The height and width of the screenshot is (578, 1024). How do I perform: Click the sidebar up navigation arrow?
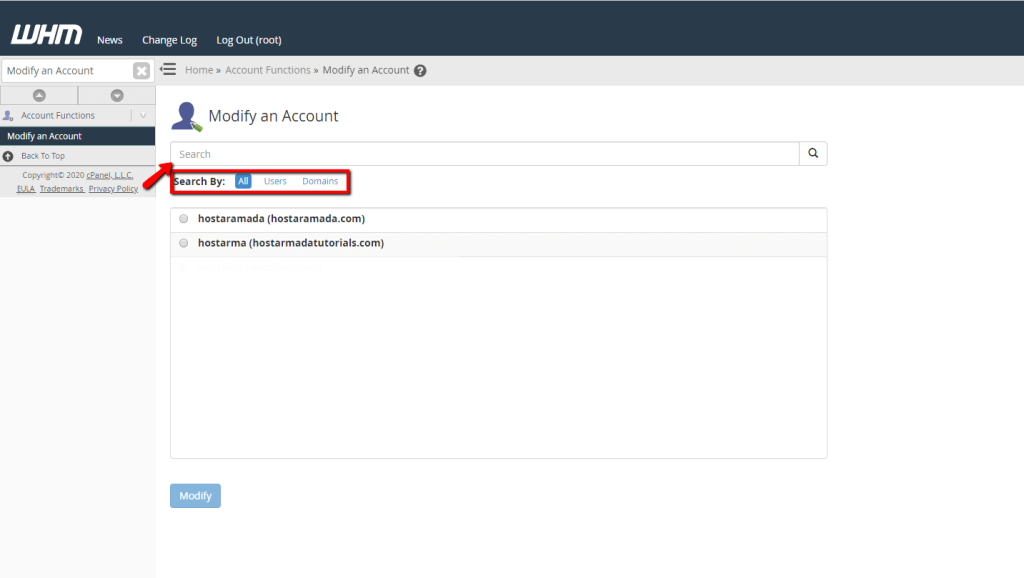(38, 94)
